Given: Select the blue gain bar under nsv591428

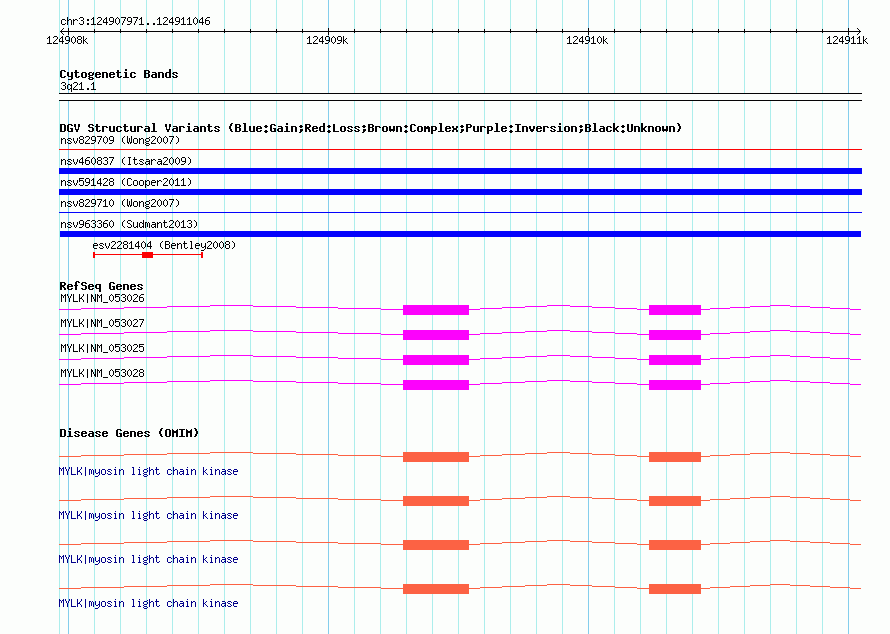Looking at the screenshot, I should tap(460, 192).
